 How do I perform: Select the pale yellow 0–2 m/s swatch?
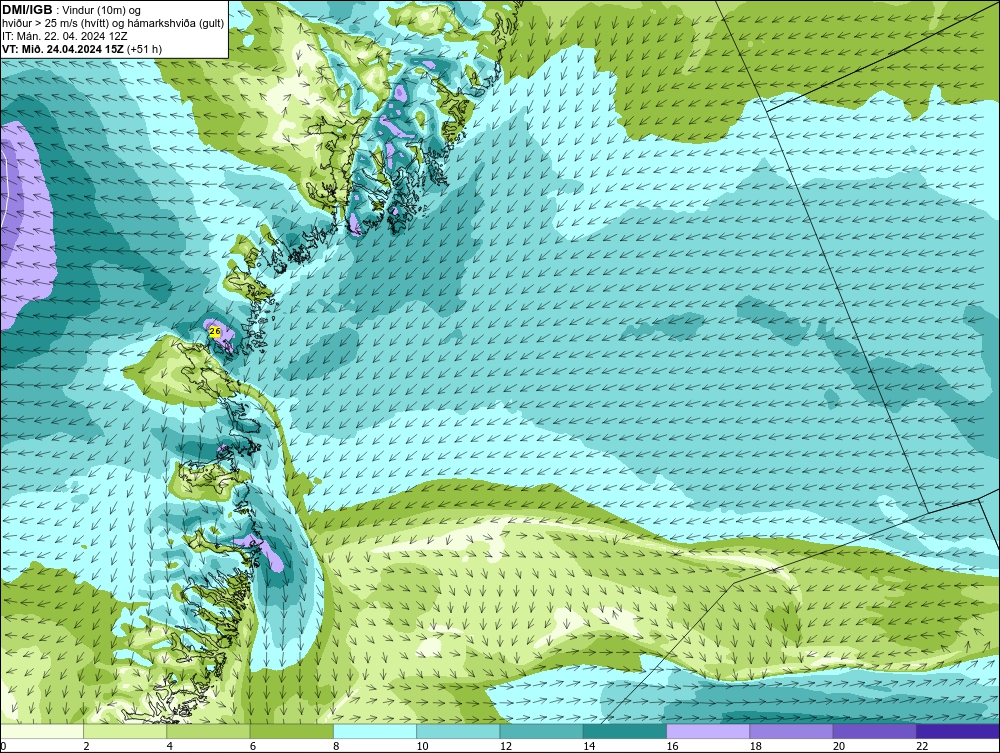click(41, 731)
